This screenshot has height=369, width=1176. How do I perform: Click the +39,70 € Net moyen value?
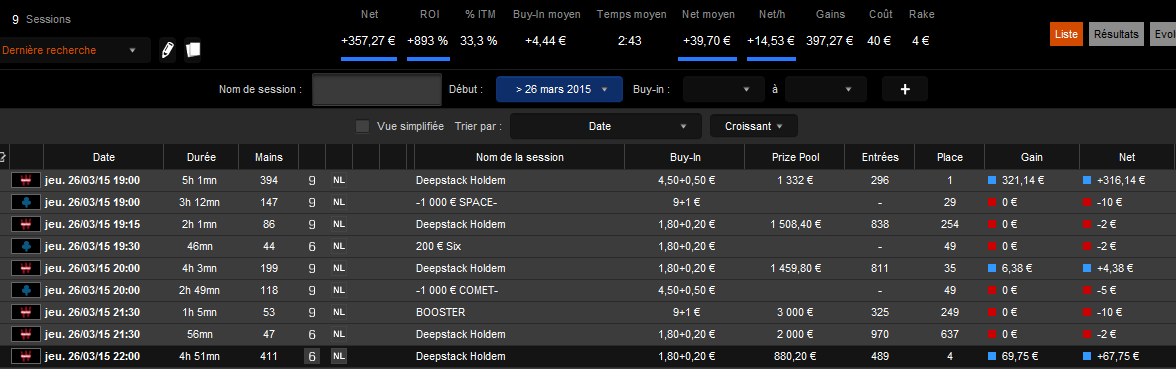pyautogui.click(x=707, y=41)
